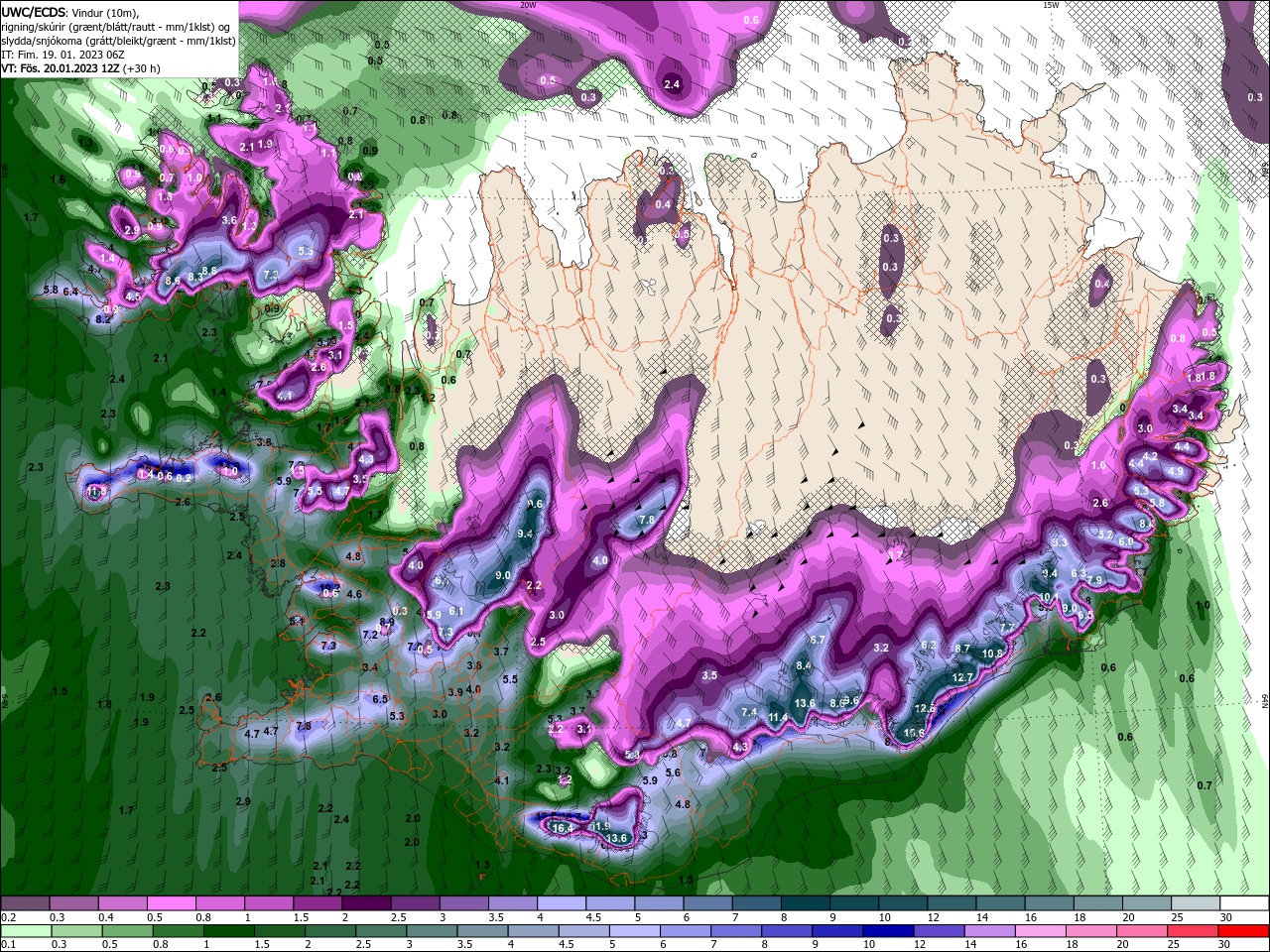
Task: Select the '12.7' value on the map
Action: (962, 677)
